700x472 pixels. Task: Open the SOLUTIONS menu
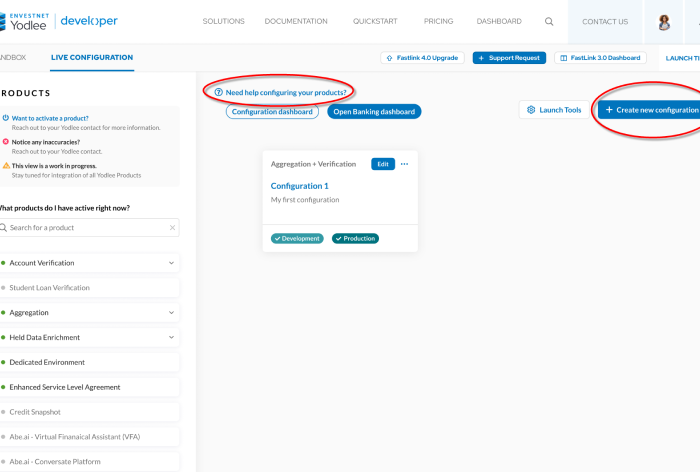pos(224,21)
